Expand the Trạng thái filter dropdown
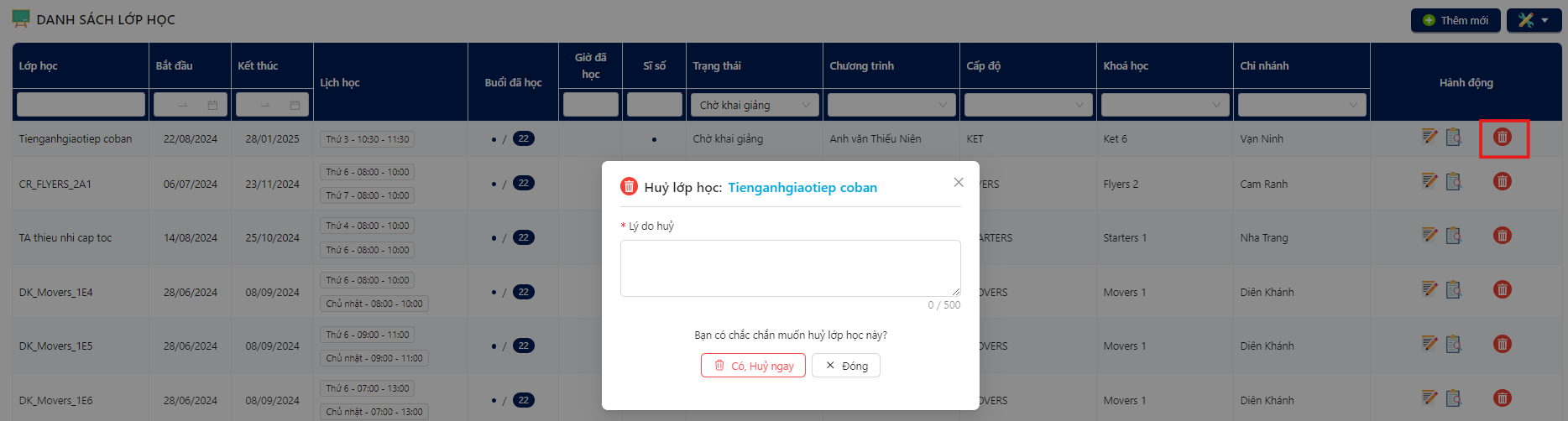Viewport: 1568px width, 421px height. click(755, 105)
